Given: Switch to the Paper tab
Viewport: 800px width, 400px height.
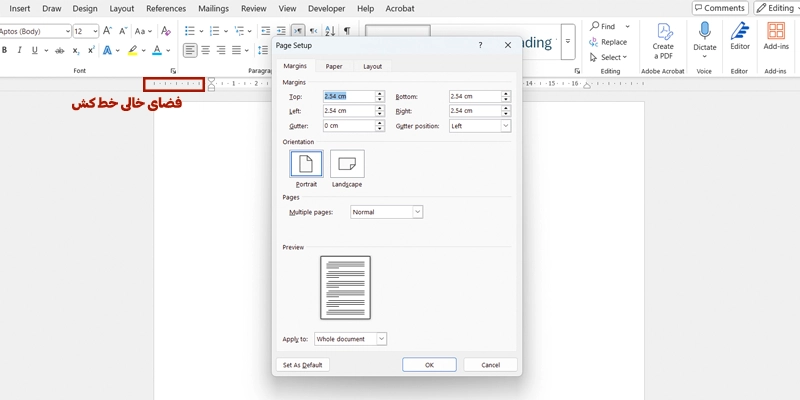Looking at the screenshot, I should pyautogui.click(x=333, y=66).
